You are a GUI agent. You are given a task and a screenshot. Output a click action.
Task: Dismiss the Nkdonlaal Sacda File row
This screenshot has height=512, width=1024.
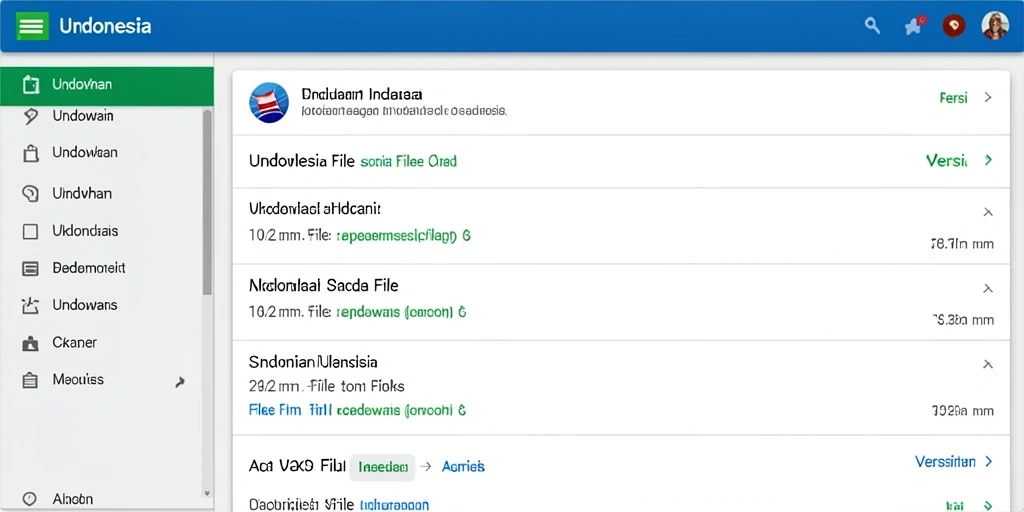(988, 288)
